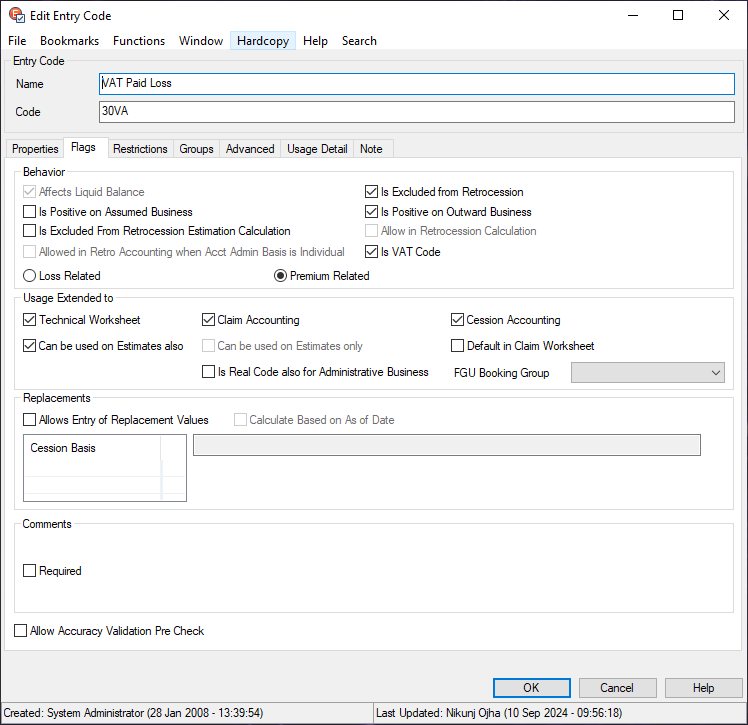Check Is Positive on Assumed Business
This screenshot has height=725, width=748.
29,212
